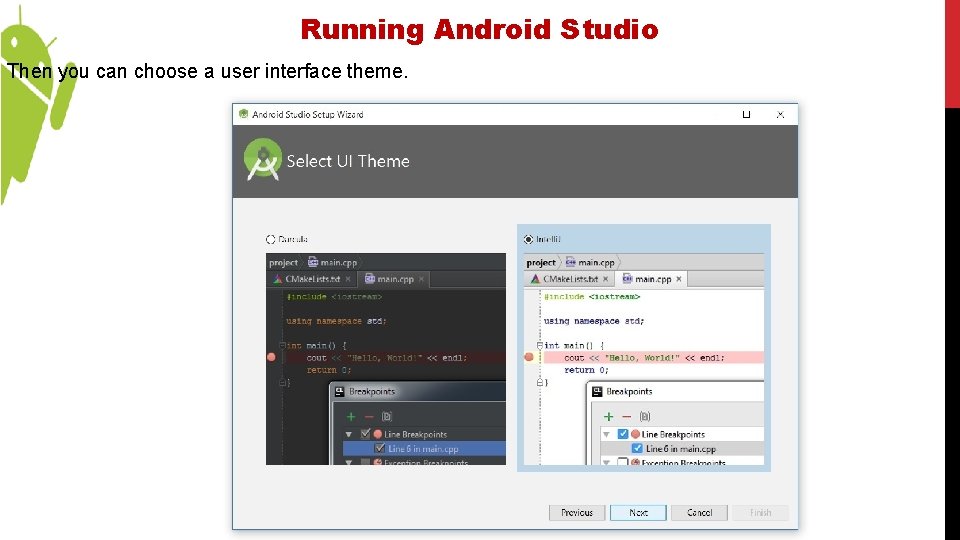Click 'using namespace std;' in dark preview
960x540 pixels.
[336, 321]
